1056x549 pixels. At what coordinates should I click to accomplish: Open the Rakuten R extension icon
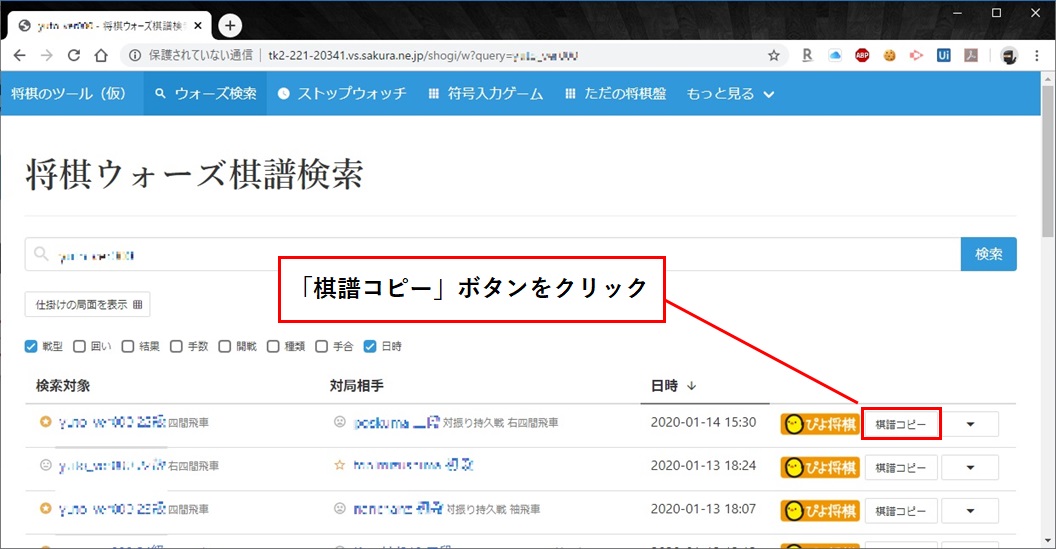tap(807, 56)
